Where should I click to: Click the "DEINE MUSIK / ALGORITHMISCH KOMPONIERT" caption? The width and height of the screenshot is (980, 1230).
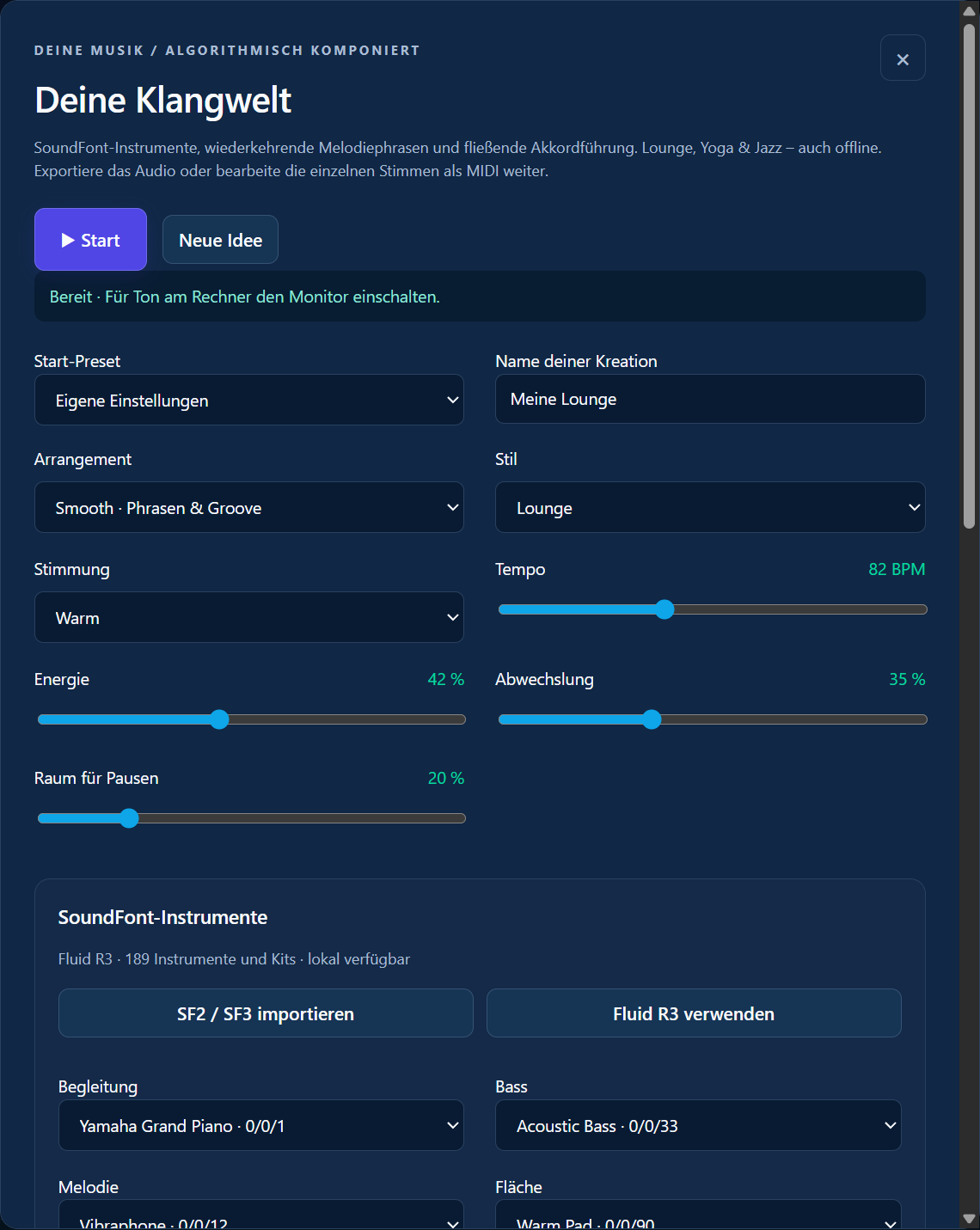click(227, 51)
